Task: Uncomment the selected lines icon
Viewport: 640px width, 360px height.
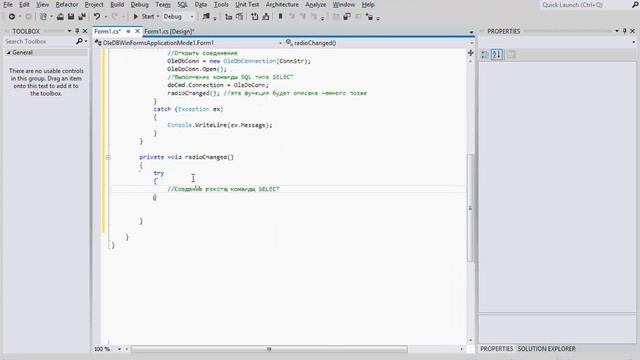Action: pos(266,17)
